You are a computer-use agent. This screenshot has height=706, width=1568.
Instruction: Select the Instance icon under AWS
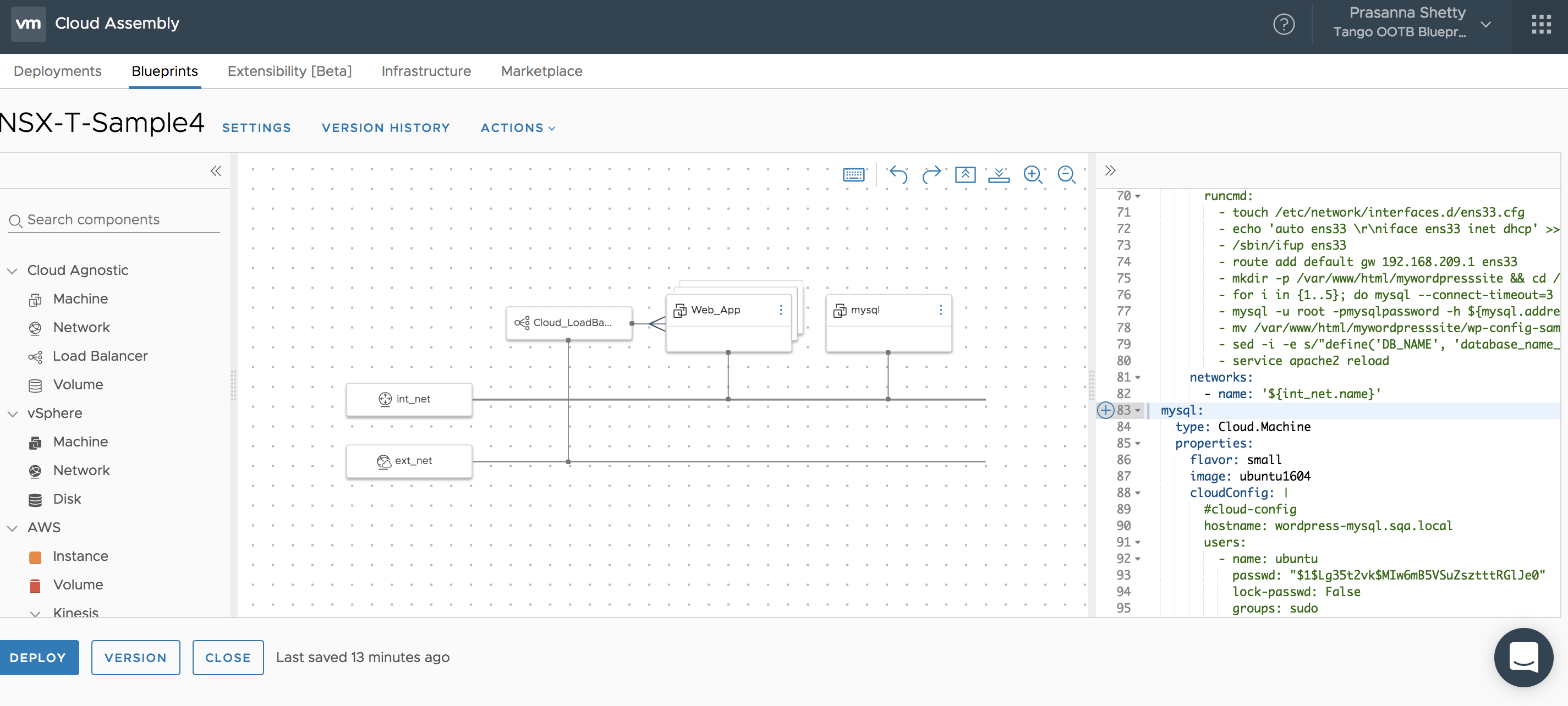coord(35,556)
